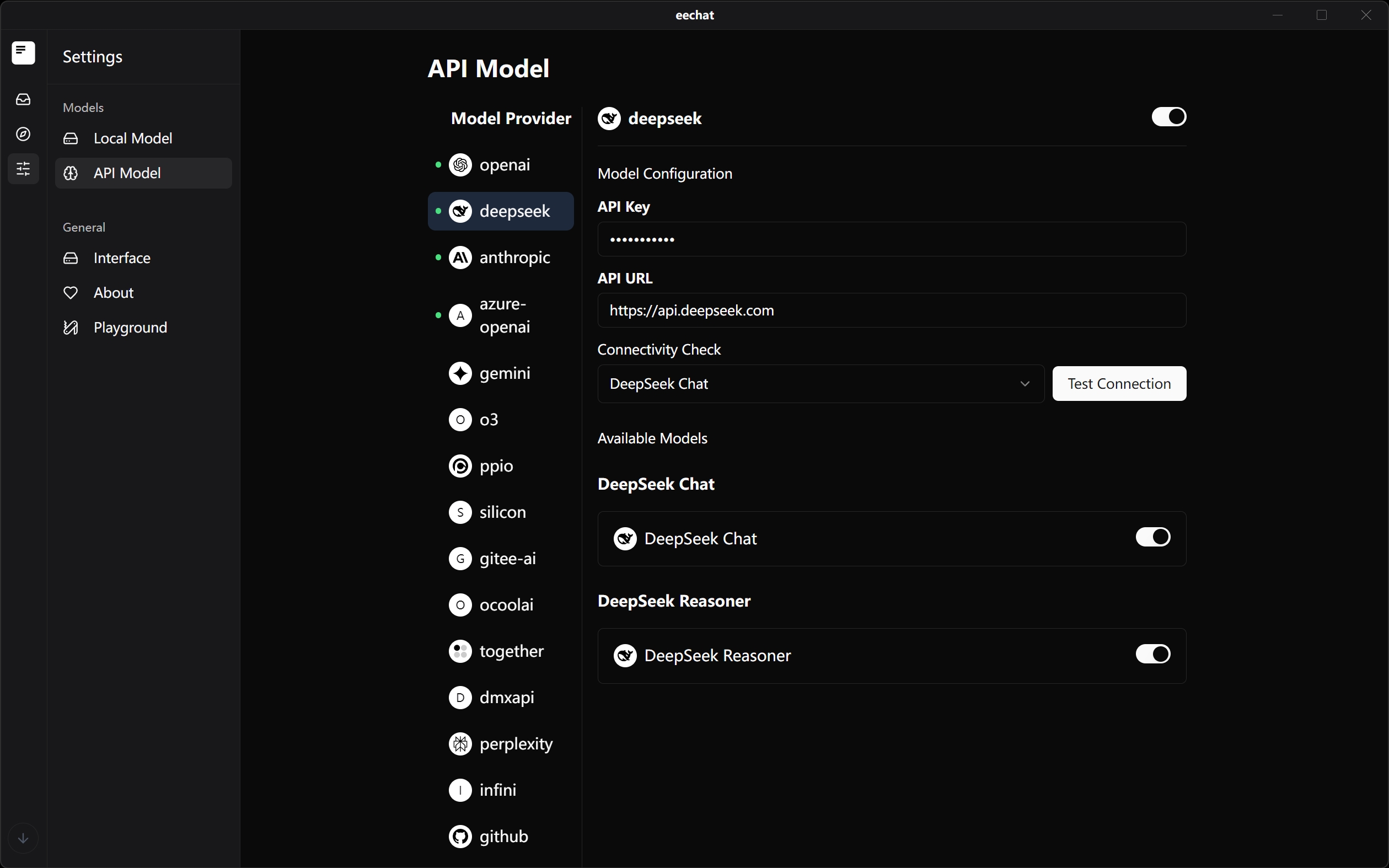The image size is (1389, 868).
Task: Toggle off the DeepSeek Reasoner model
Action: (1152, 655)
